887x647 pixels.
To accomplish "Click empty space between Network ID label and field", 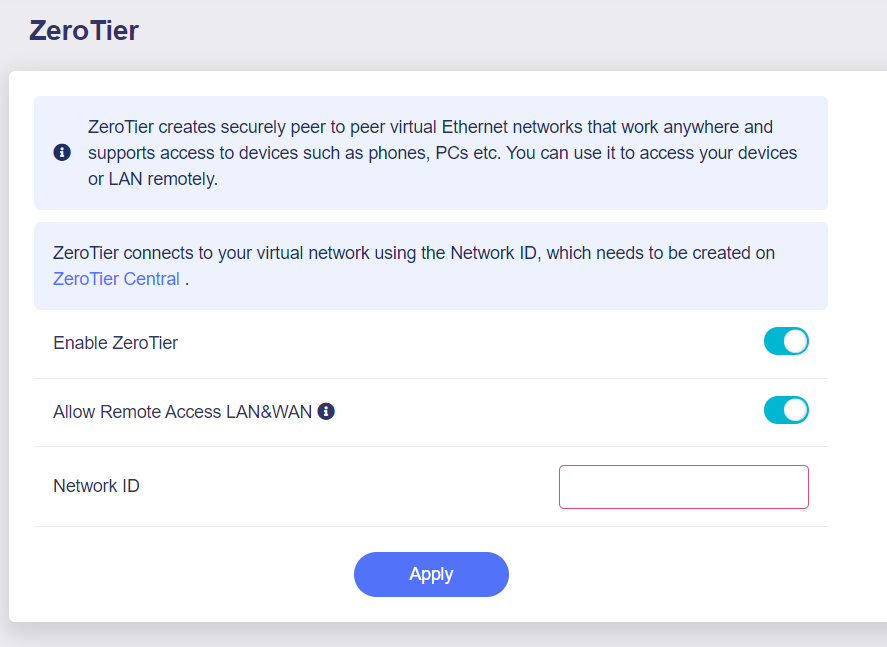I will [350, 487].
